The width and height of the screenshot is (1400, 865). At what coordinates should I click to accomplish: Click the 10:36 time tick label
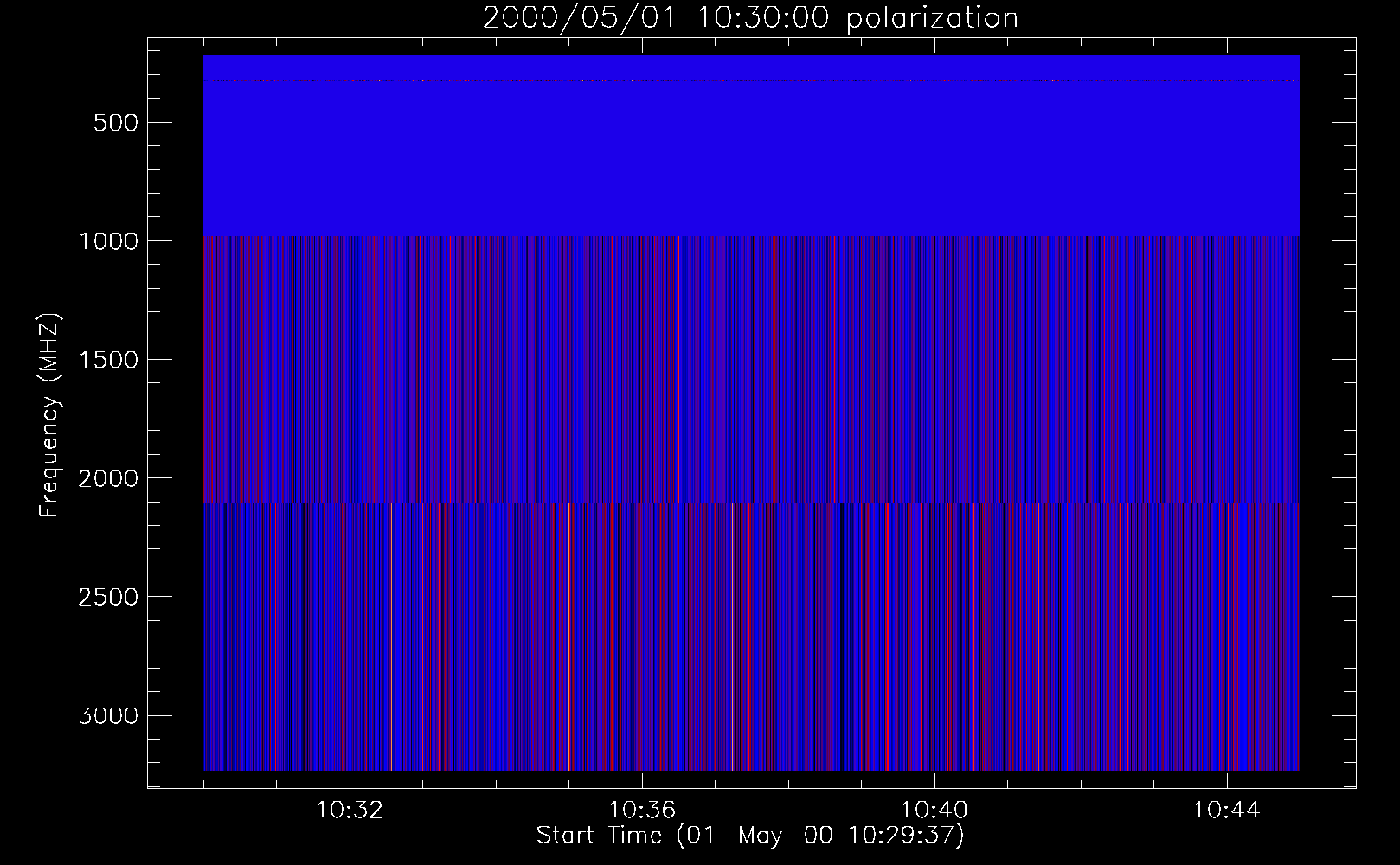point(642,811)
